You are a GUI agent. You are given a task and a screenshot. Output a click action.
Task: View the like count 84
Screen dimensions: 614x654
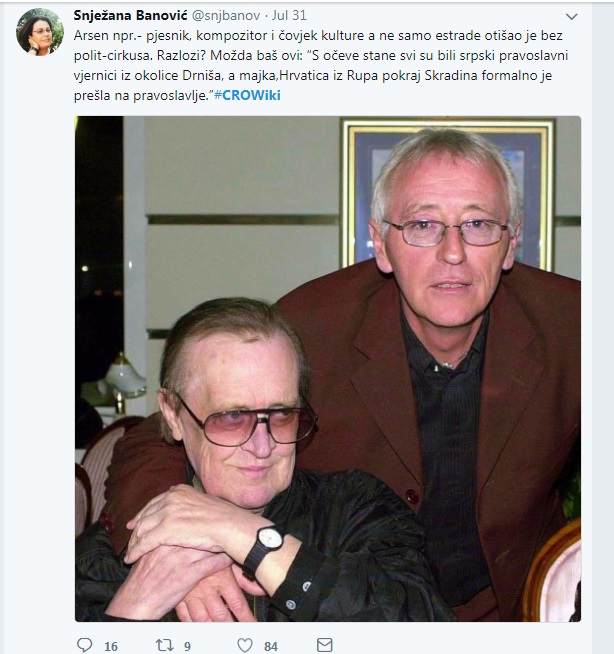click(x=271, y=646)
